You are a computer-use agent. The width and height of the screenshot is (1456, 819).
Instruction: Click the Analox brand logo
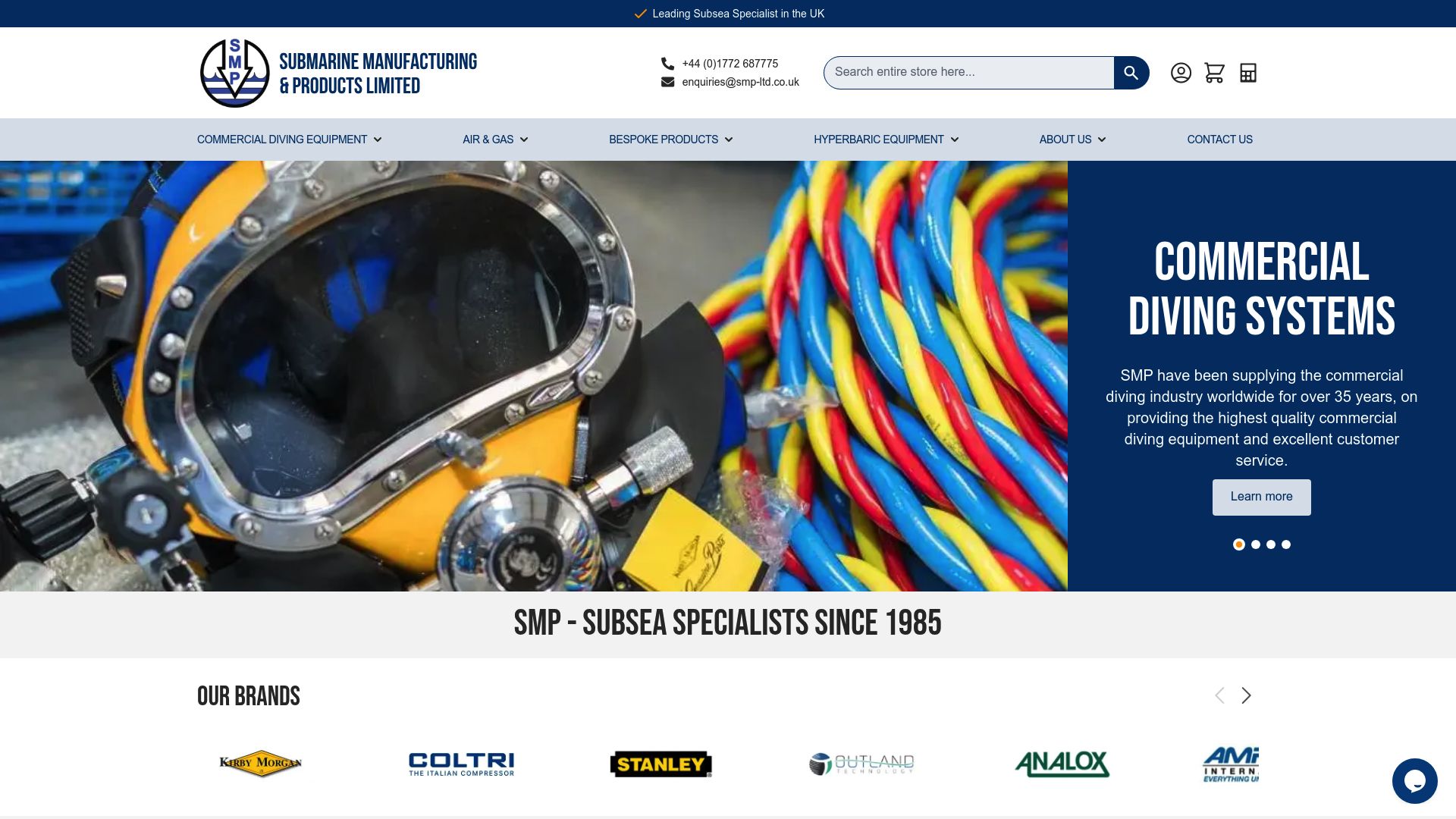[1062, 764]
